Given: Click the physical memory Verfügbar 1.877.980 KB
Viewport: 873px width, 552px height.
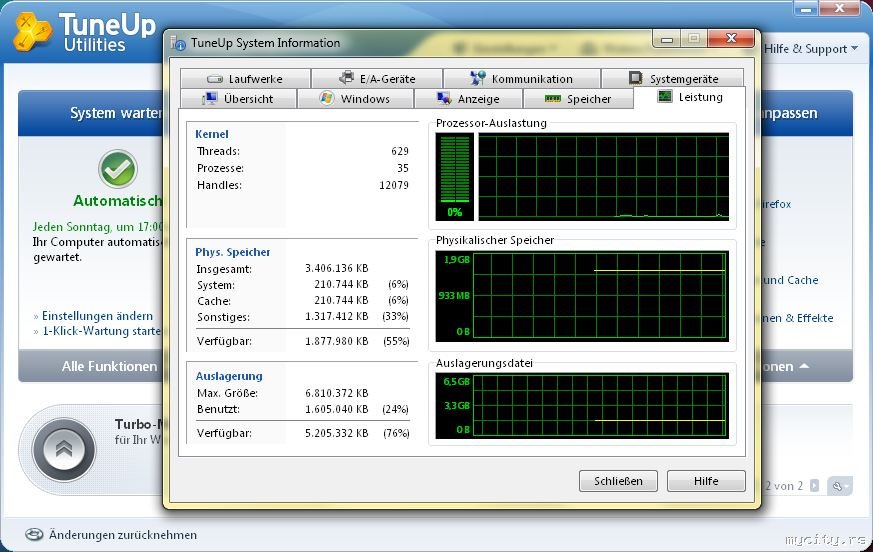Looking at the screenshot, I should [336, 341].
